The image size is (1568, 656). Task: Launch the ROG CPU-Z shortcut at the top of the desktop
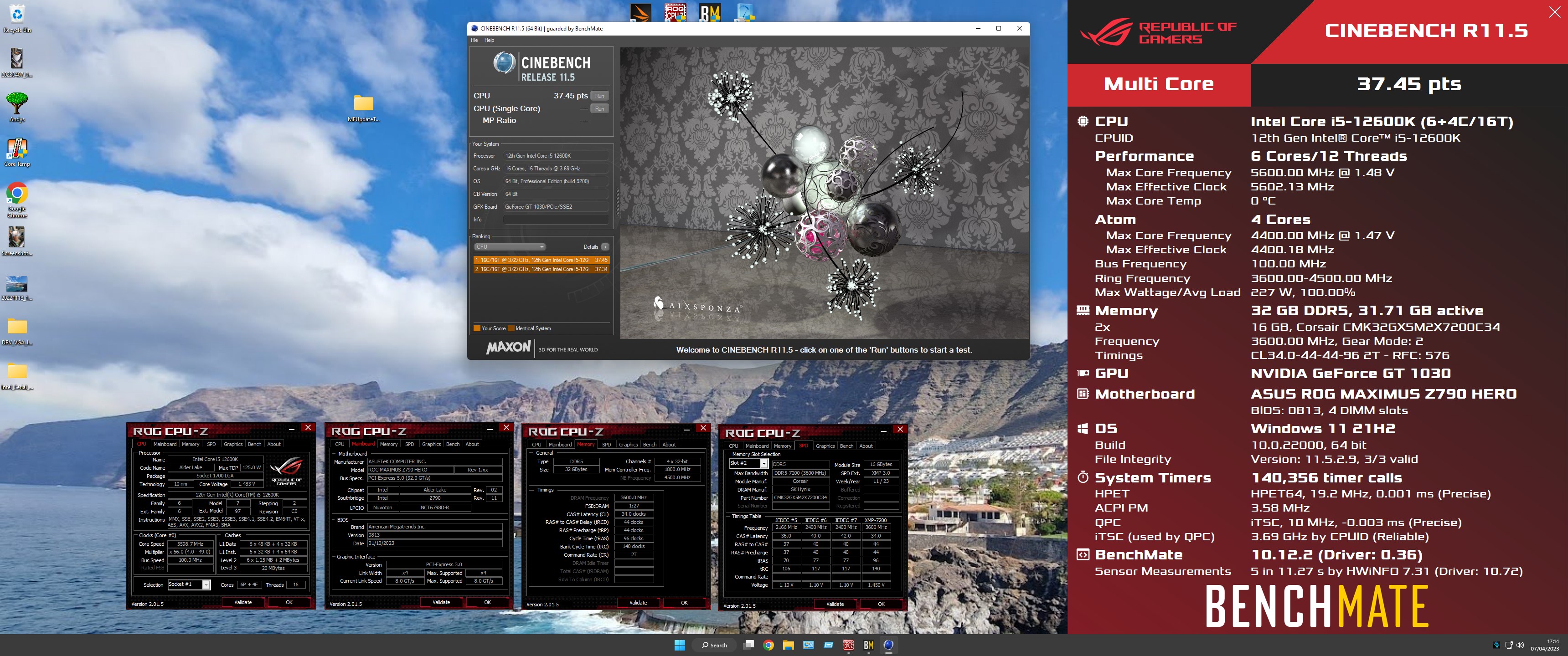(675, 12)
